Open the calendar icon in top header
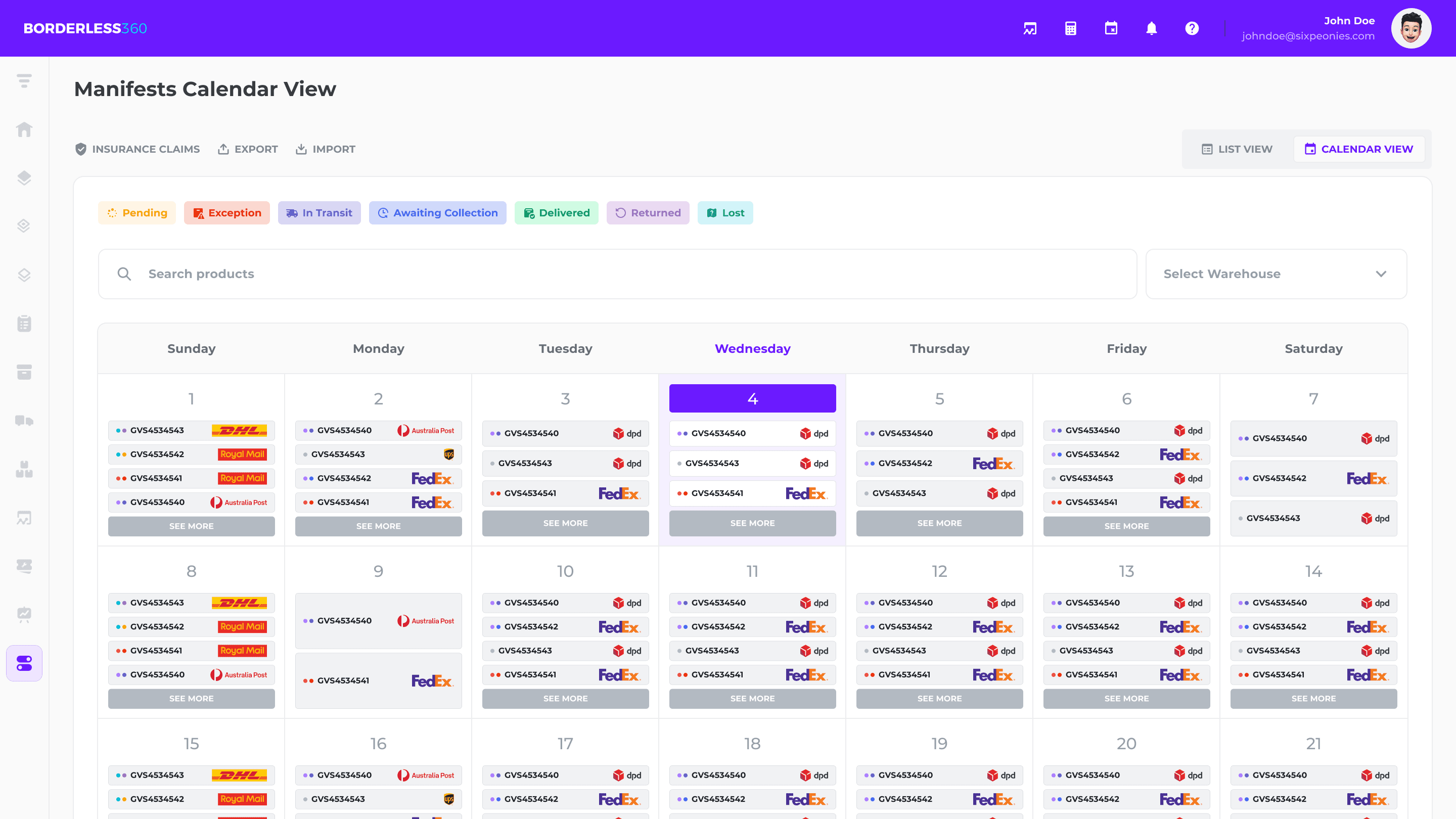This screenshot has width=1456, height=819. pos(1111,28)
